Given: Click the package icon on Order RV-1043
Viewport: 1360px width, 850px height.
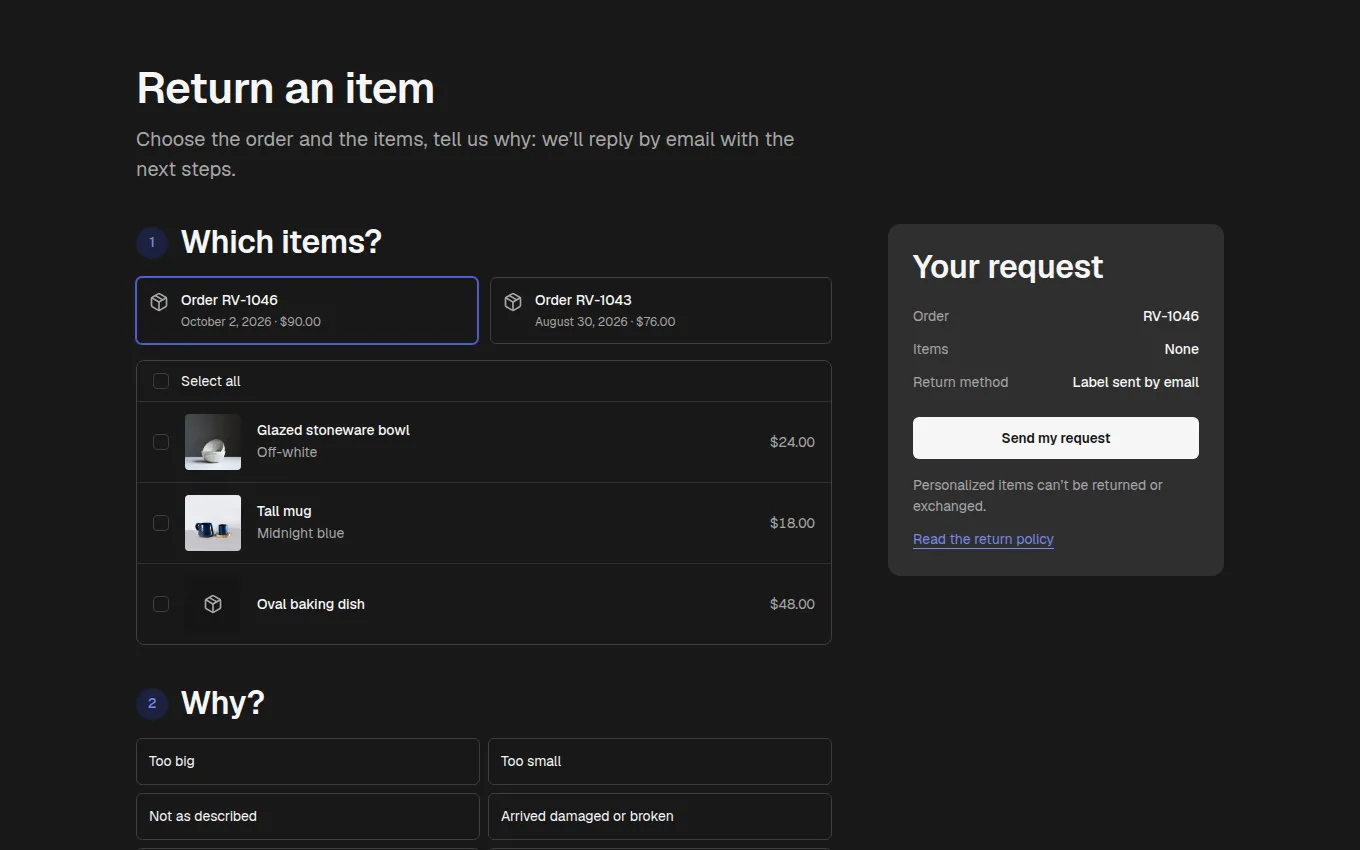Looking at the screenshot, I should pyautogui.click(x=513, y=302).
